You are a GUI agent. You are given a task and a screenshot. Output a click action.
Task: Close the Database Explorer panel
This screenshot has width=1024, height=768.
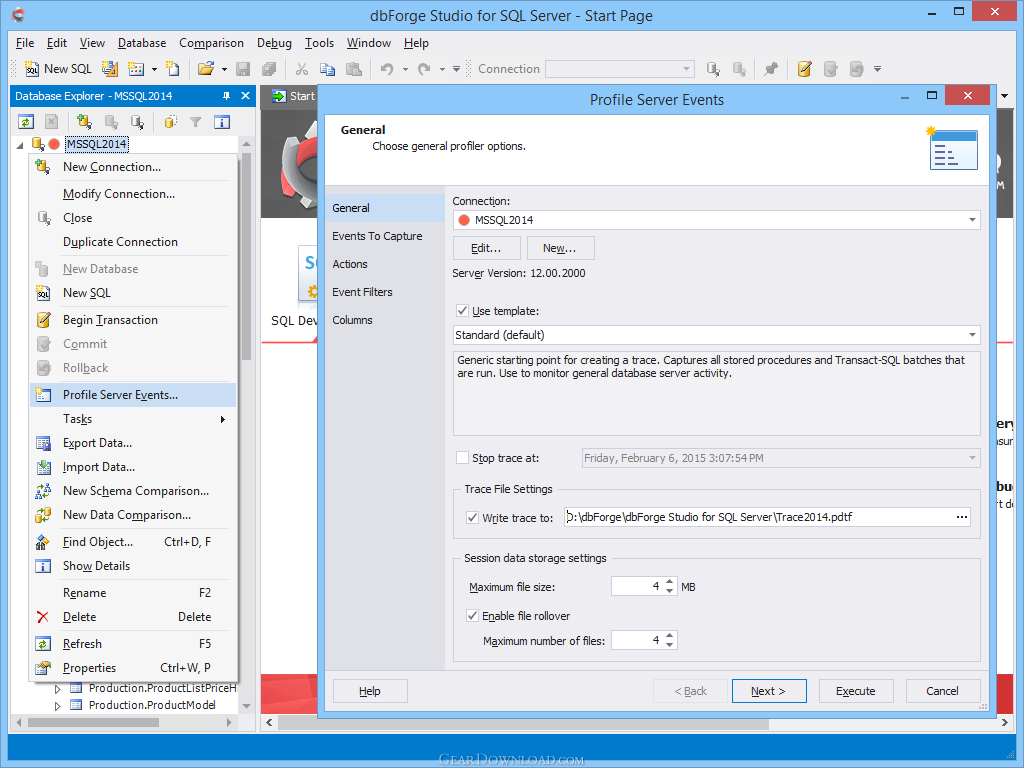point(246,96)
